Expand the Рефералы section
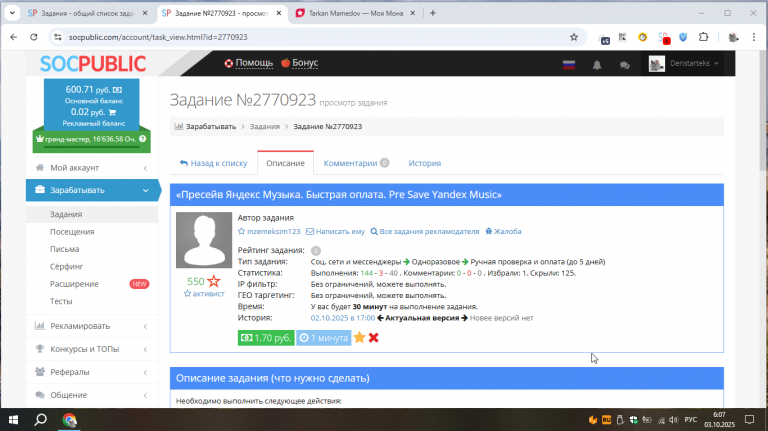The height and width of the screenshot is (431, 768). [x=92, y=372]
